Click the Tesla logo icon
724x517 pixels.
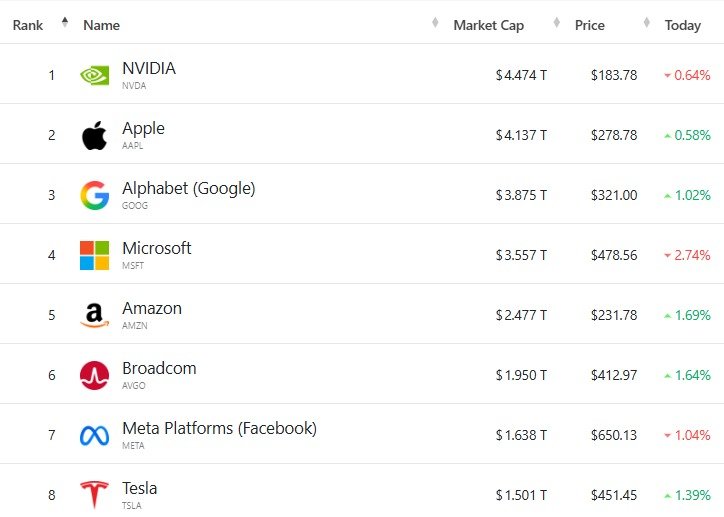click(94, 494)
